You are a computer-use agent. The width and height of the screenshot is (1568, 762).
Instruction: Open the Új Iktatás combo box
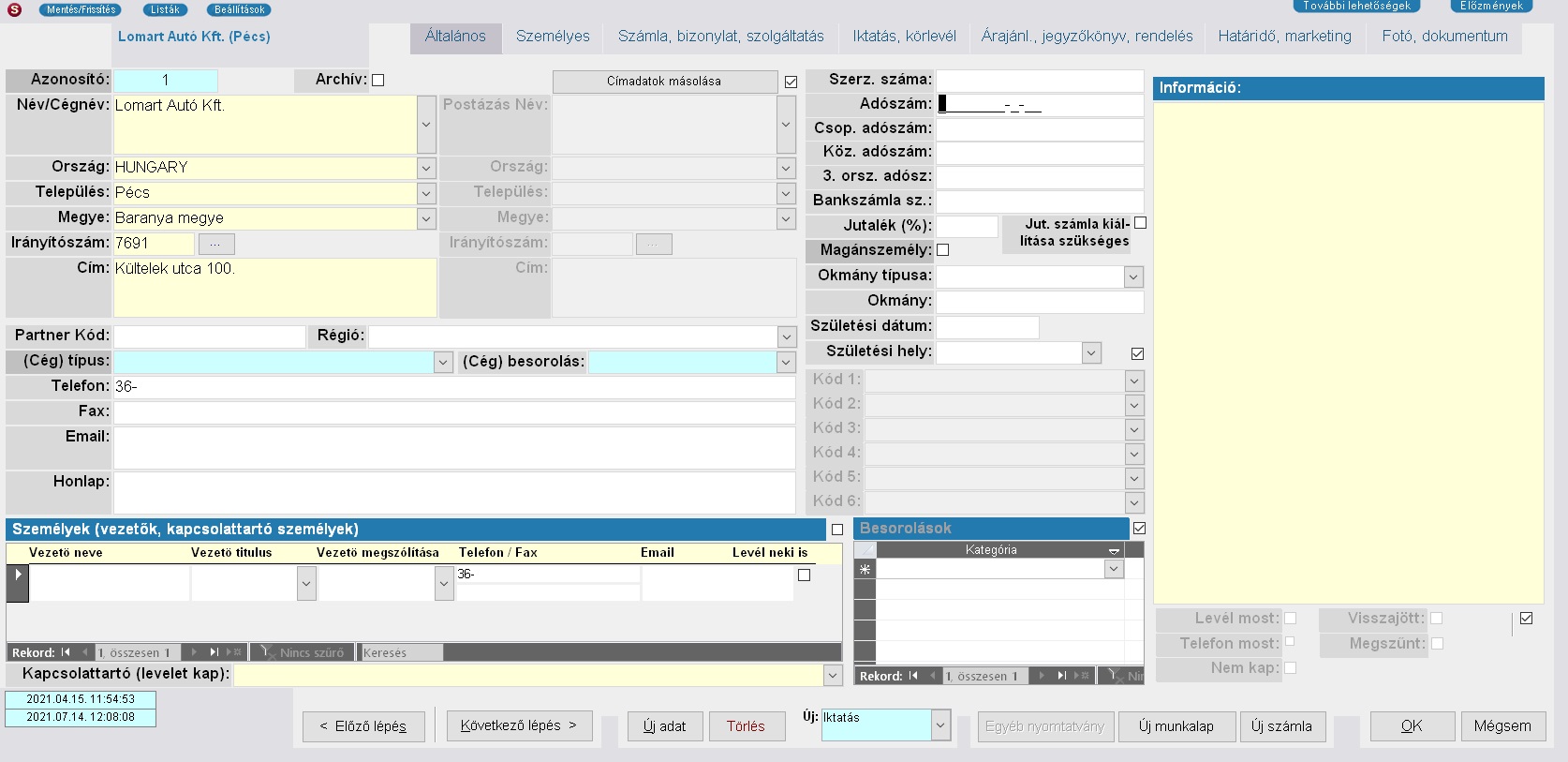point(940,725)
